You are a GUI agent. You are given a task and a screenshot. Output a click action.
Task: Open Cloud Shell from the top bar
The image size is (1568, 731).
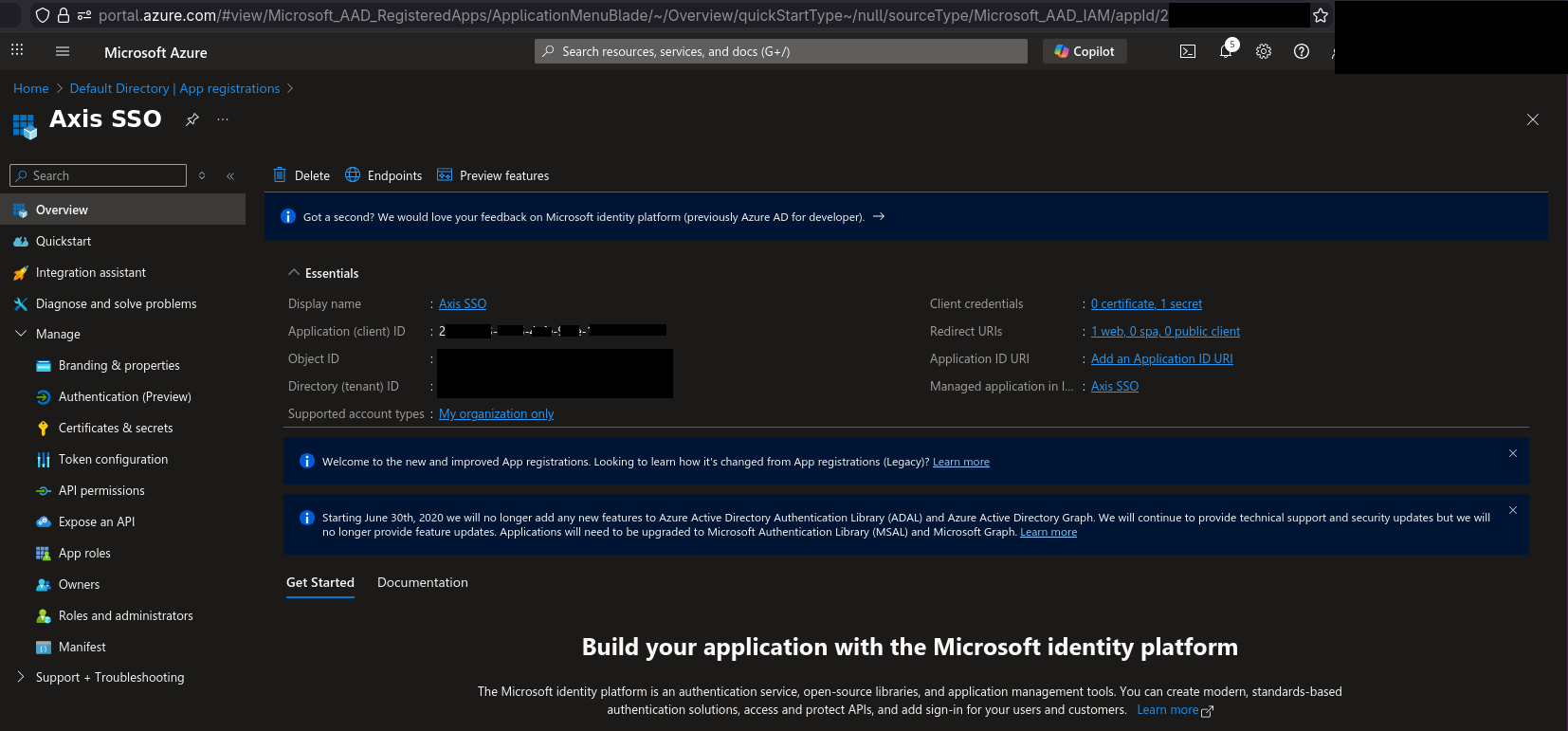tap(1188, 51)
